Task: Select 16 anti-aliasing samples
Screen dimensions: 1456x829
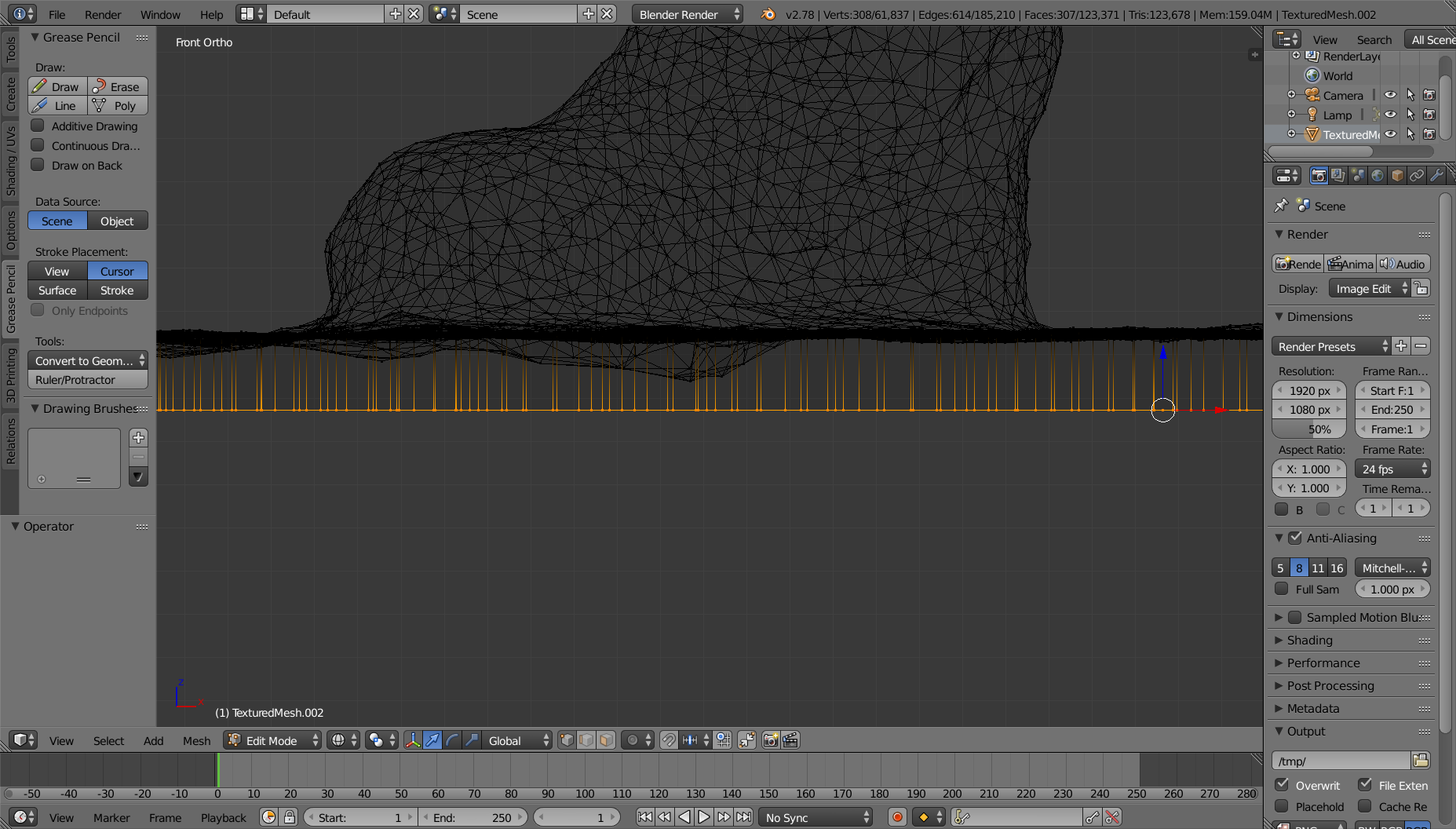Action: [x=1337, y=568]
